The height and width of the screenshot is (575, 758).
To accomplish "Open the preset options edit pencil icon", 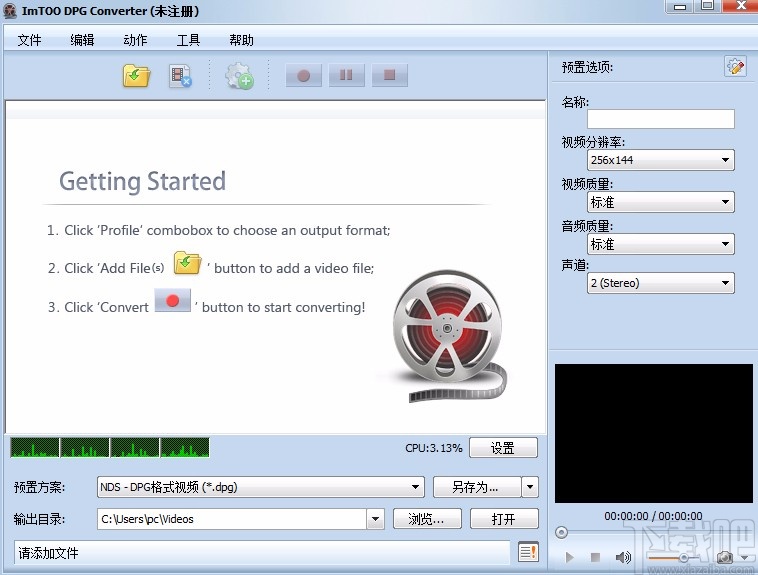I will point(735,66).
